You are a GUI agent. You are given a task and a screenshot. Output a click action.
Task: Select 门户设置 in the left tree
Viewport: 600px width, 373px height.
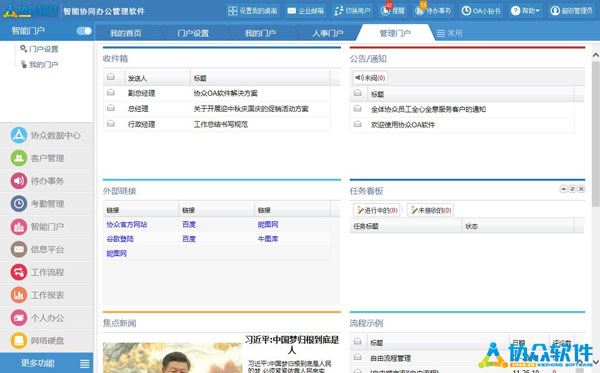click(40, 49)
